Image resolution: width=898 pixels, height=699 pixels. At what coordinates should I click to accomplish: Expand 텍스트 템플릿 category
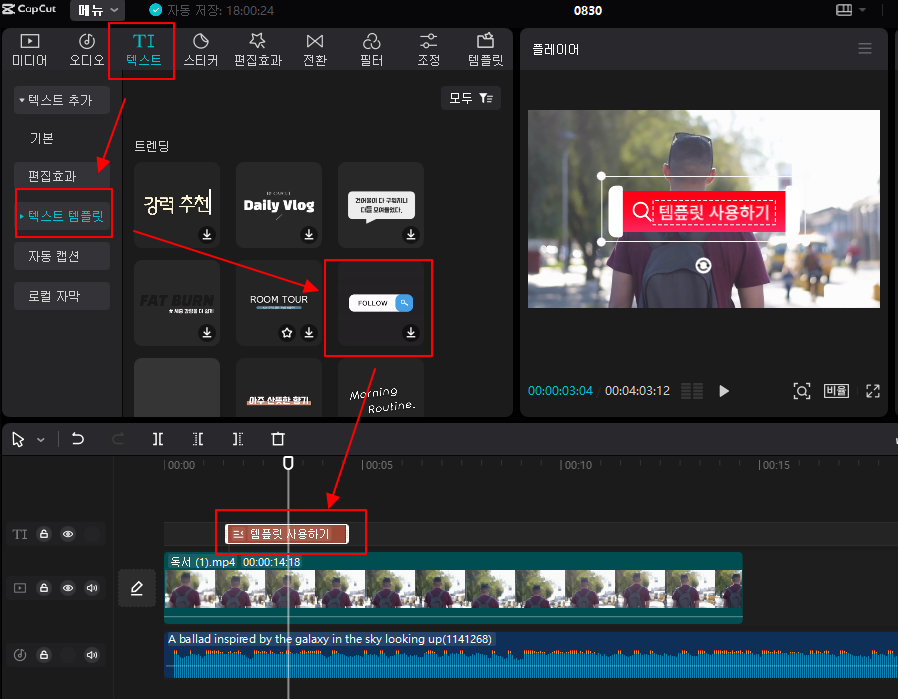(x=62, y=216)
